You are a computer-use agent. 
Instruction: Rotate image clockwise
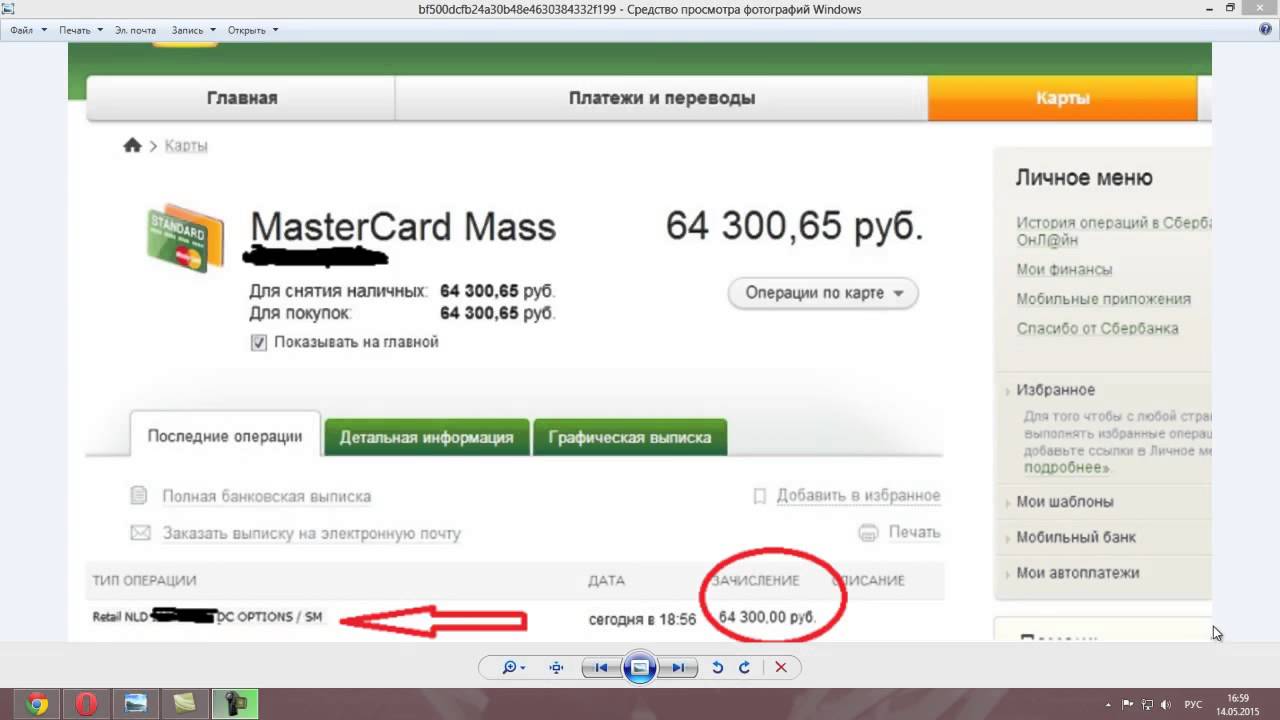[x=744, y=668]
